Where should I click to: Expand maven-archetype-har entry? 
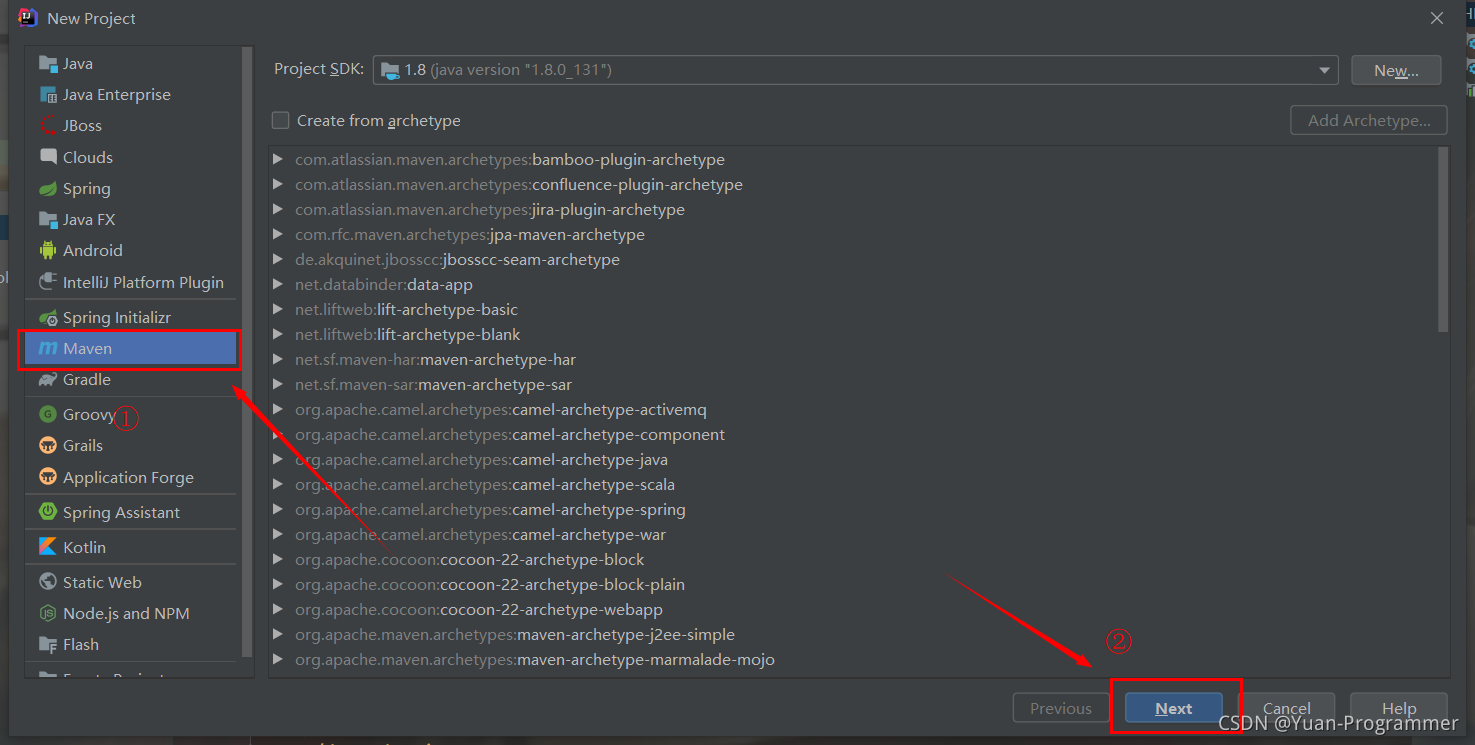click(x=278, y=360)
